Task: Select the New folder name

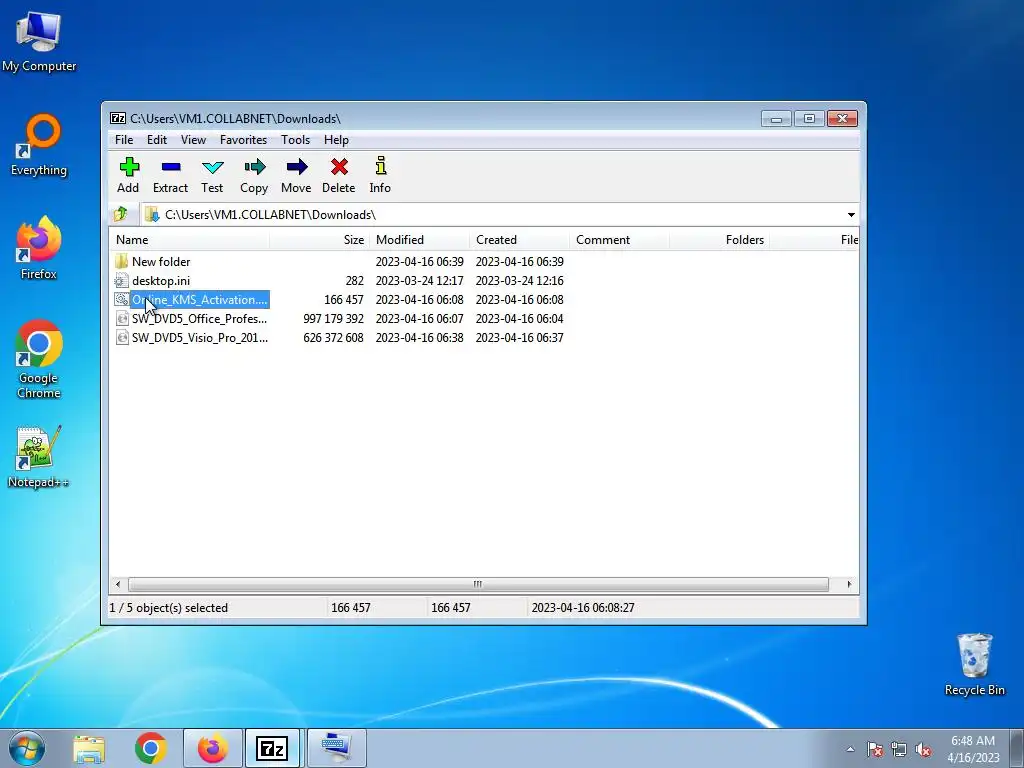Action: click(161, 262)
